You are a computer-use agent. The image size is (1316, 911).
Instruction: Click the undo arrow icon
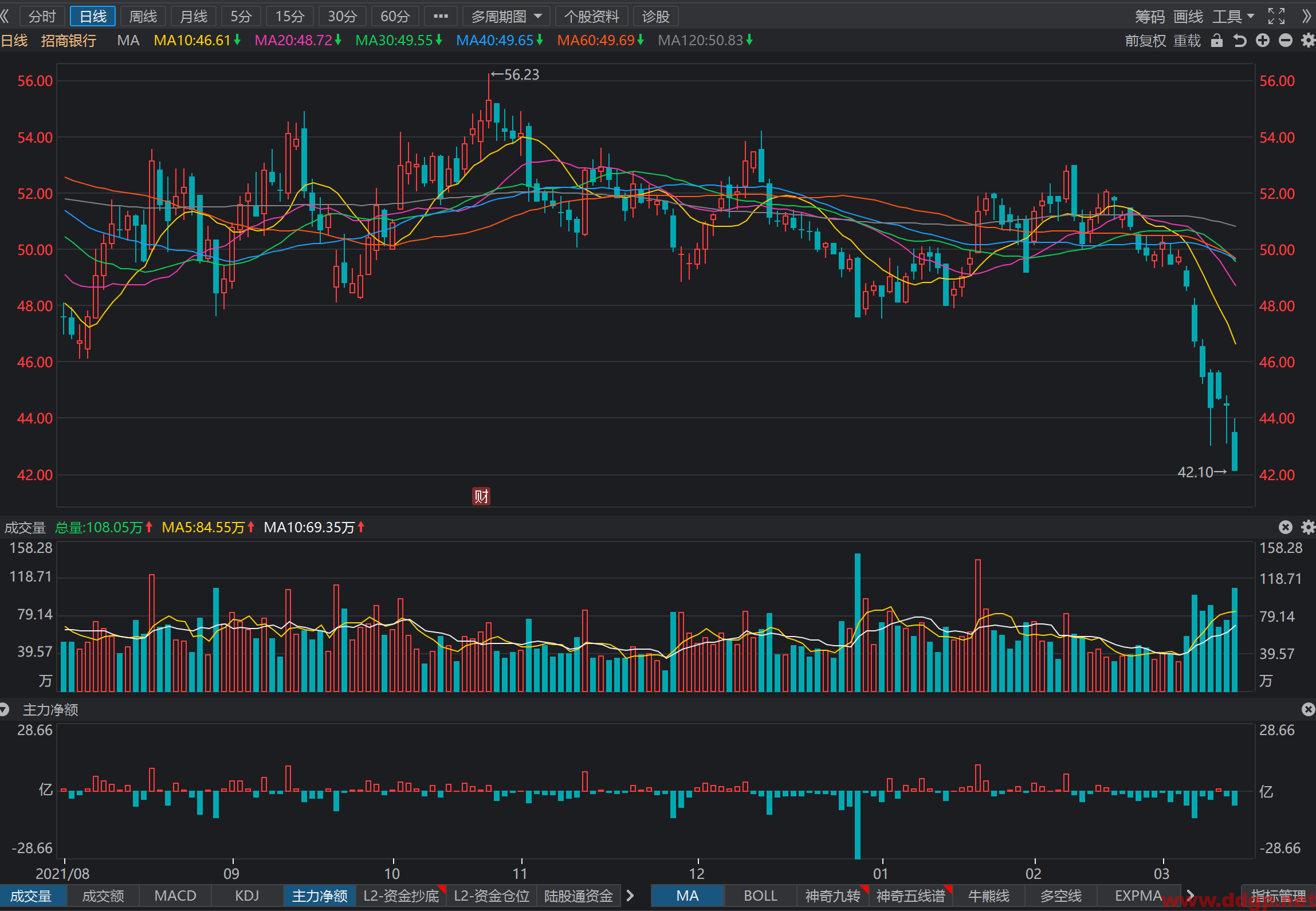(1240, 41)
